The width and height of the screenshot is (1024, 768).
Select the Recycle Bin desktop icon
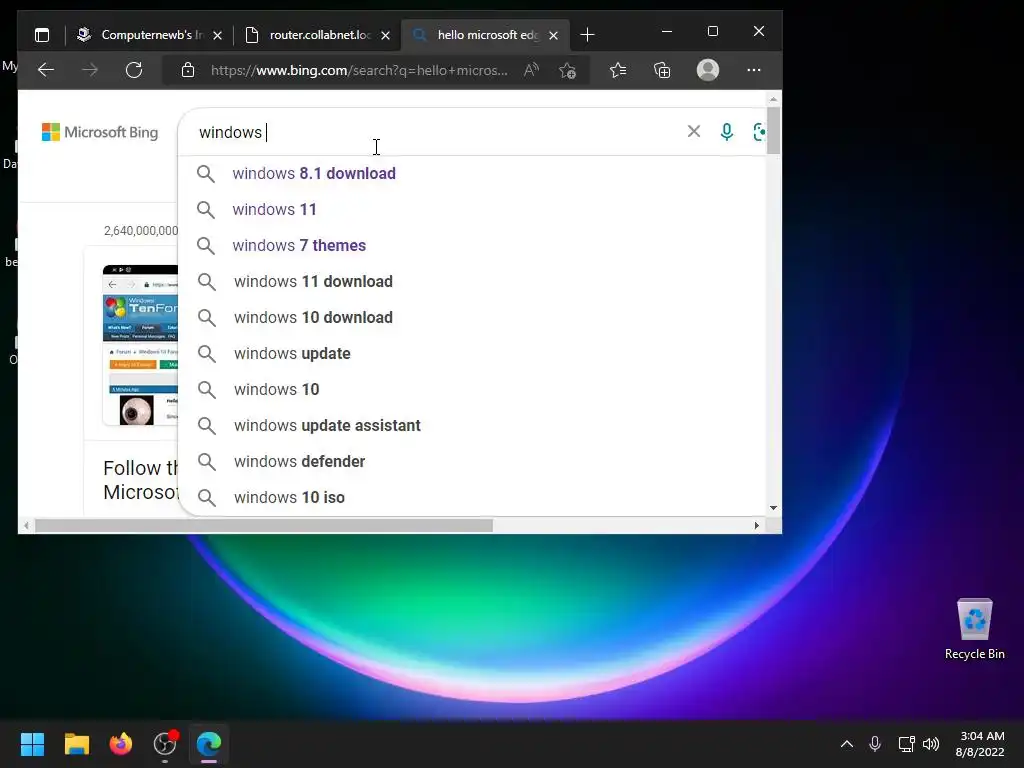[x=974, y=630]
